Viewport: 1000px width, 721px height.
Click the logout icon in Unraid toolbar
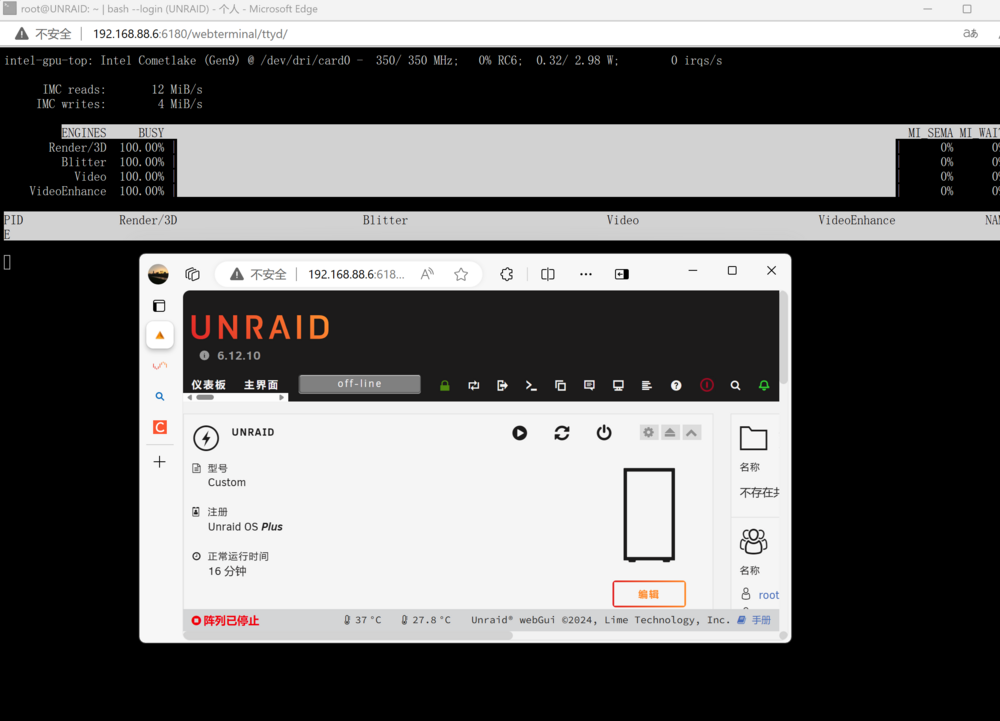coord(502,385)
